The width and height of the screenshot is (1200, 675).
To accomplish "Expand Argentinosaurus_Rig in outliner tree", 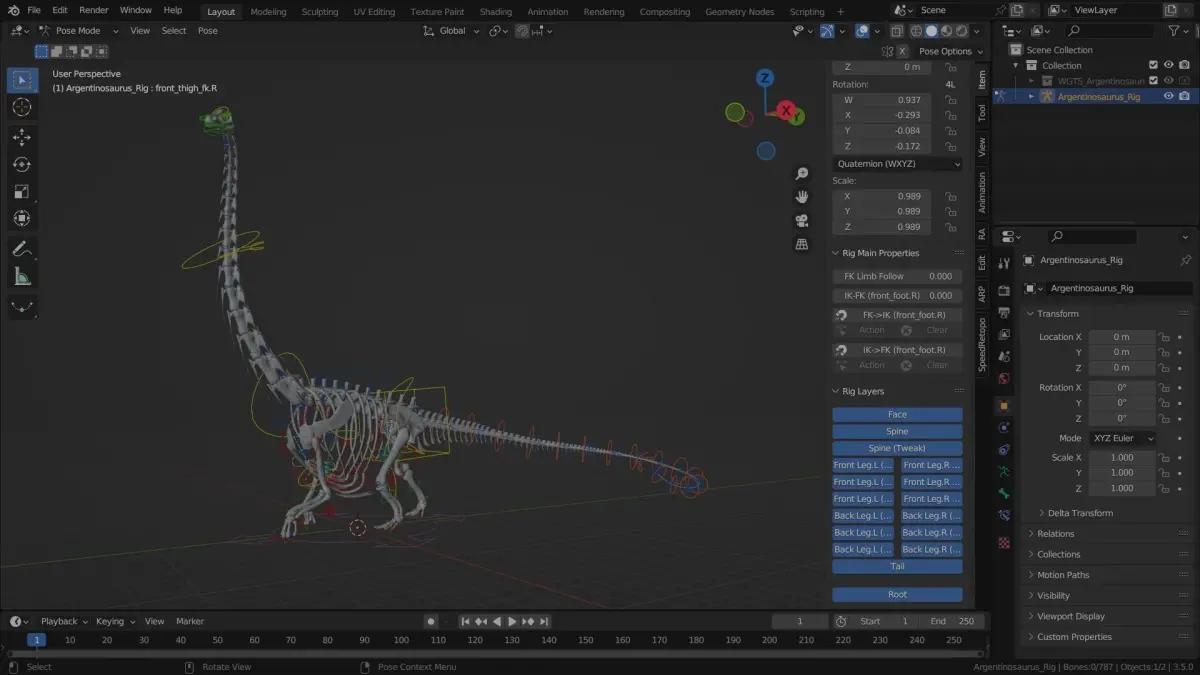I will [x=1032, y=97].
